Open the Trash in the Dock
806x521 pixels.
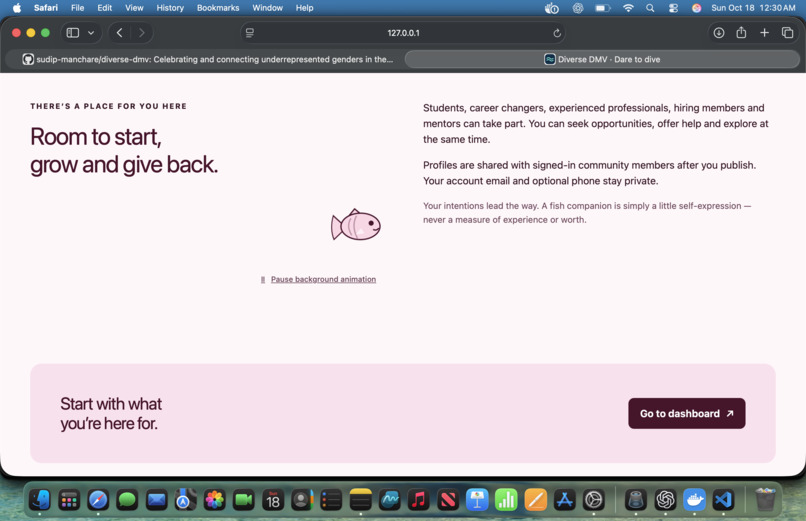765,499
